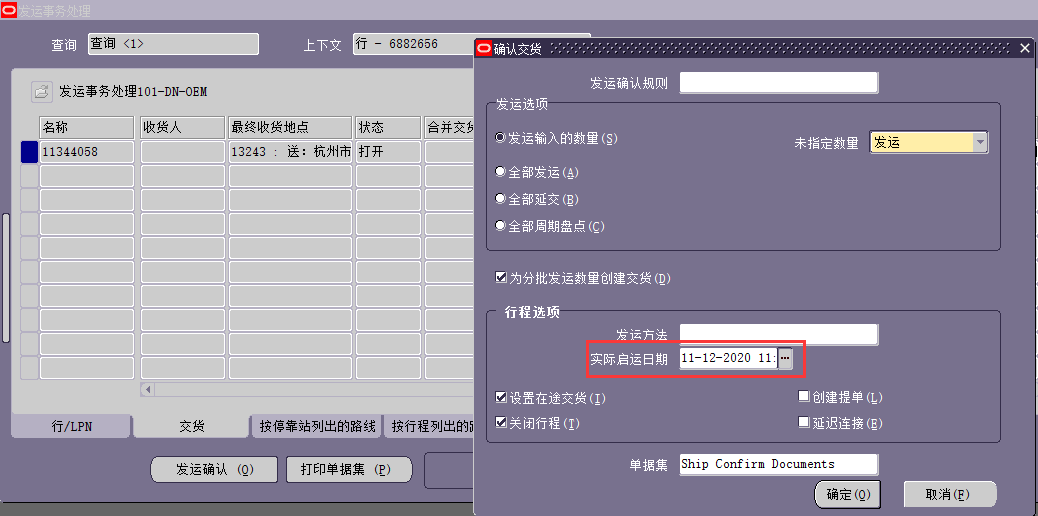The width and height of the screenshot is (1038, 516).
Task: Expand the 未指定数量 dropdown
Action: 980,143
